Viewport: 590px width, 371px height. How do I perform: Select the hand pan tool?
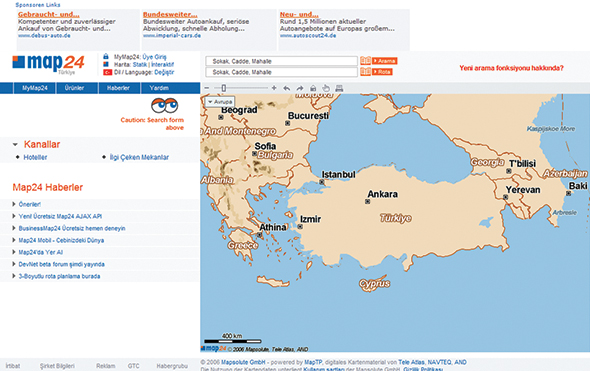coord(326,88)
